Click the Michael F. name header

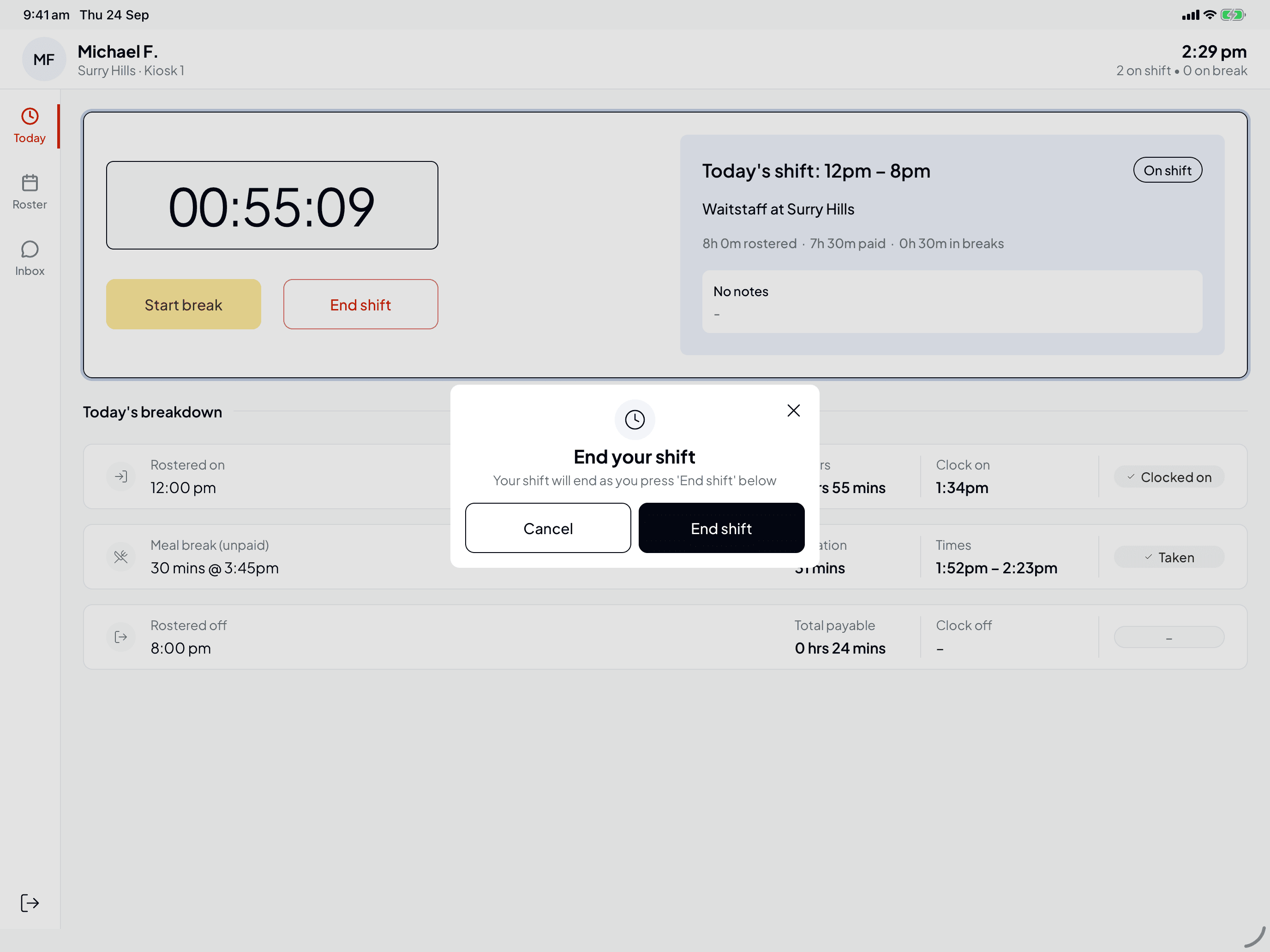coord(118,52)
